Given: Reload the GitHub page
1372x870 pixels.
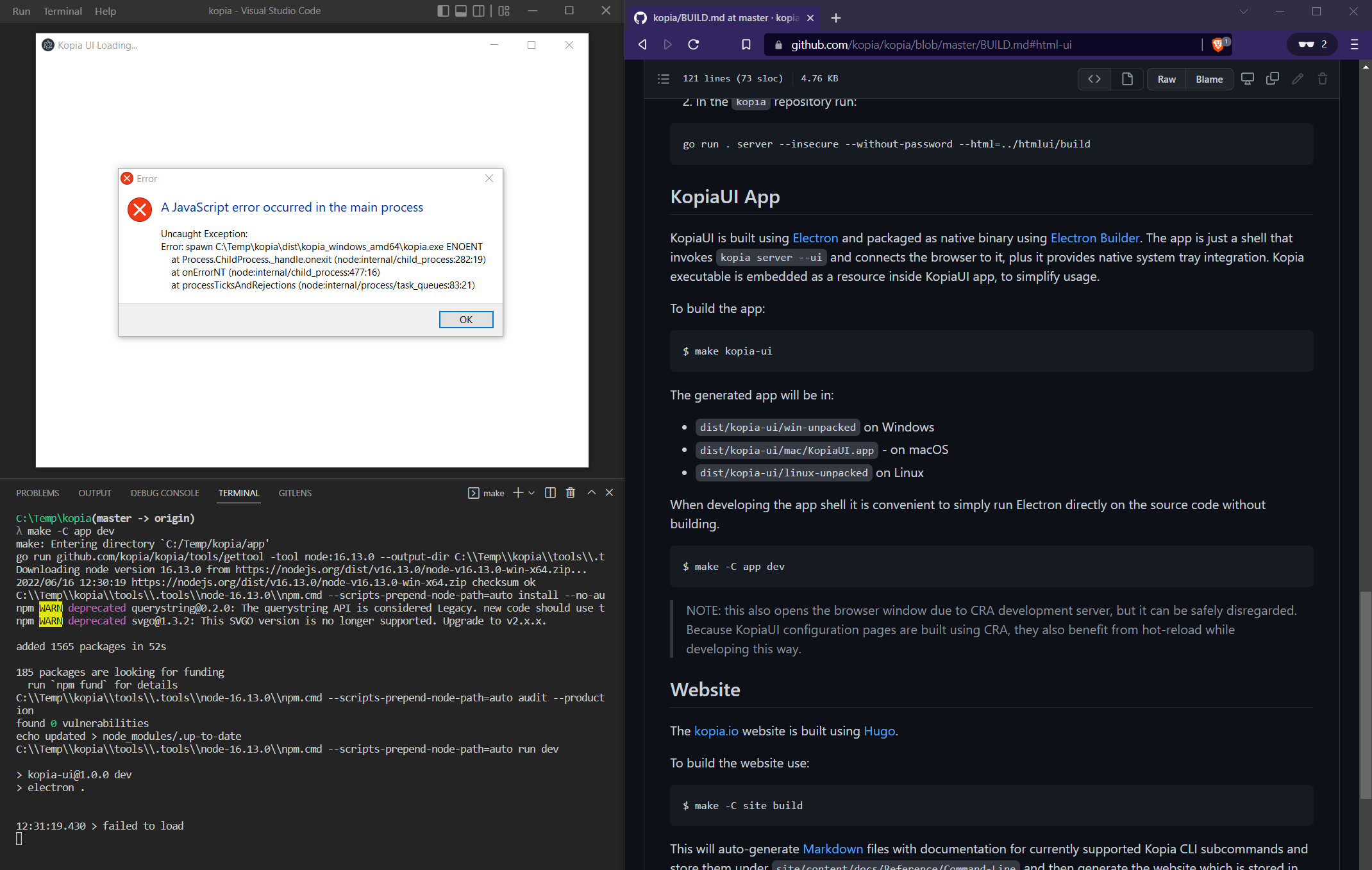Looking at the screenshot, I should click(693, 44).
